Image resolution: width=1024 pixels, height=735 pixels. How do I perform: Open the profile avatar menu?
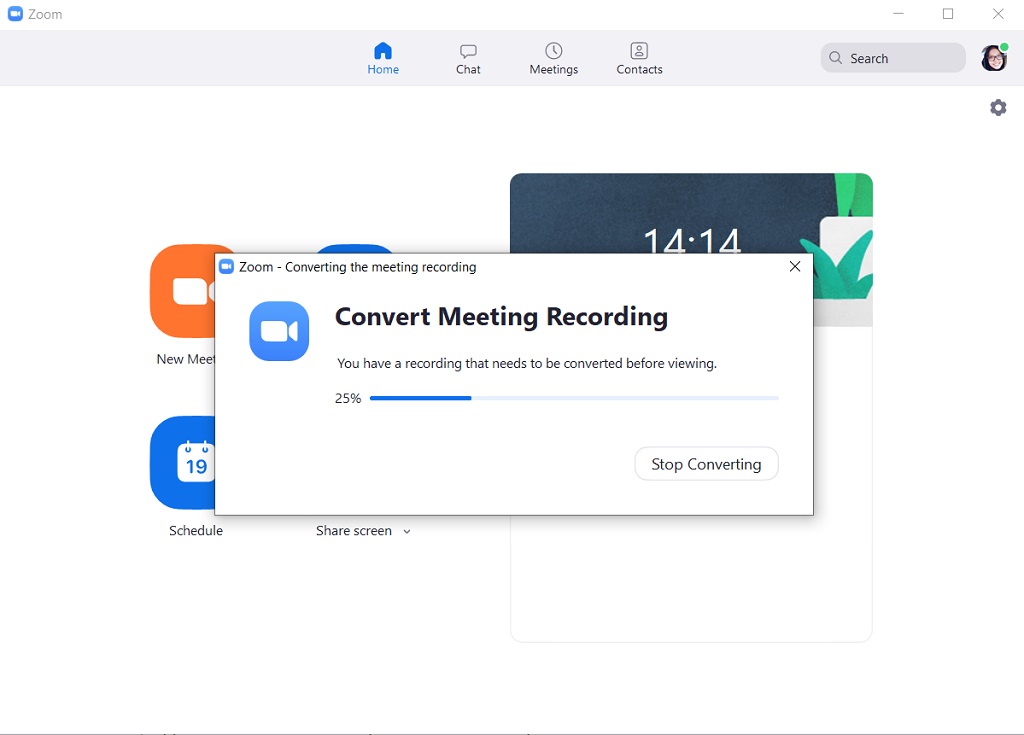993,58
